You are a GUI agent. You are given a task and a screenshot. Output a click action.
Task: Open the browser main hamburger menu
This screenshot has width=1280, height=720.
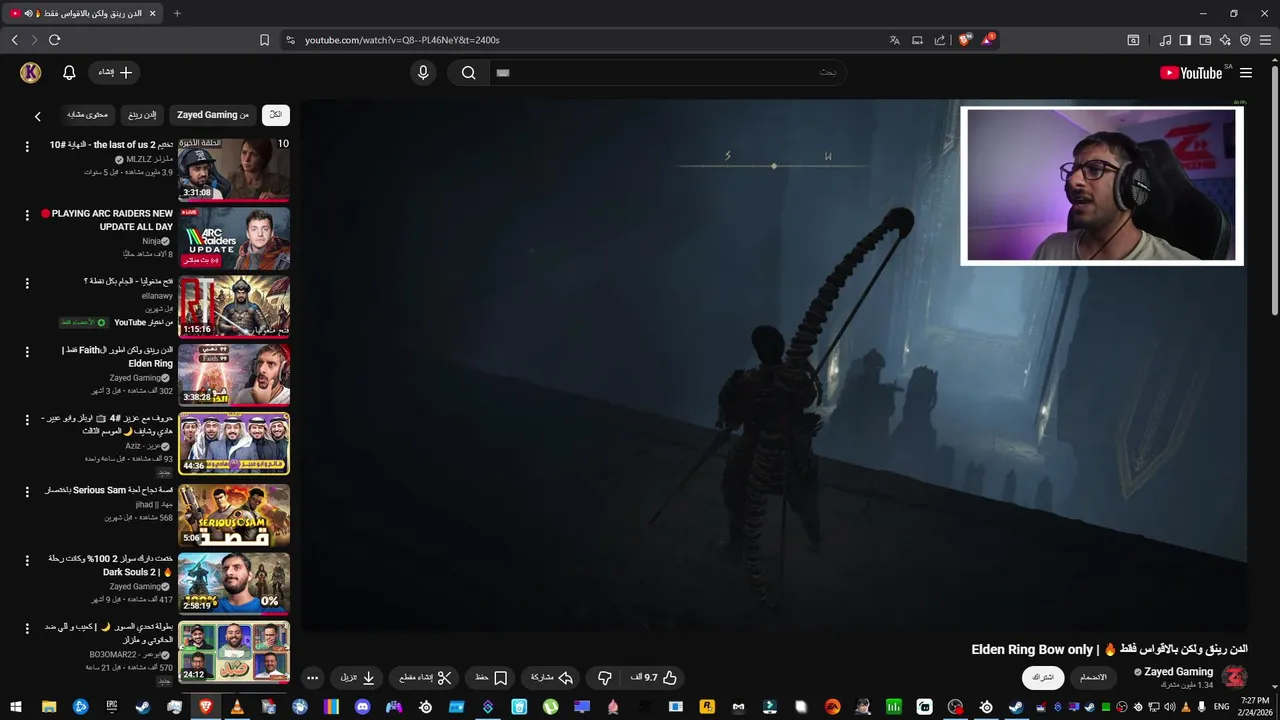coord(1265,40)
